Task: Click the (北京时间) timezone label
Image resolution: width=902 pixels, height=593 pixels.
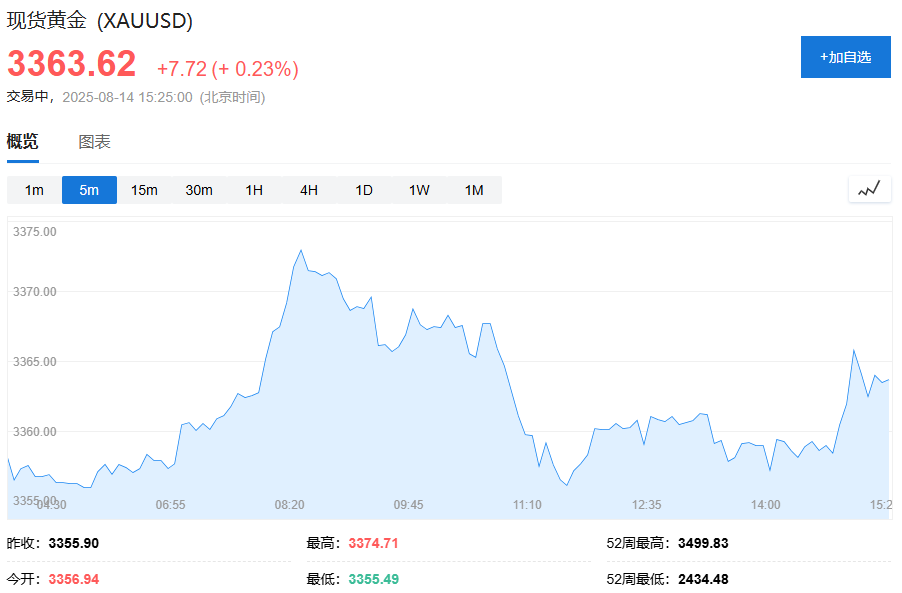Action: coord(232,97)
